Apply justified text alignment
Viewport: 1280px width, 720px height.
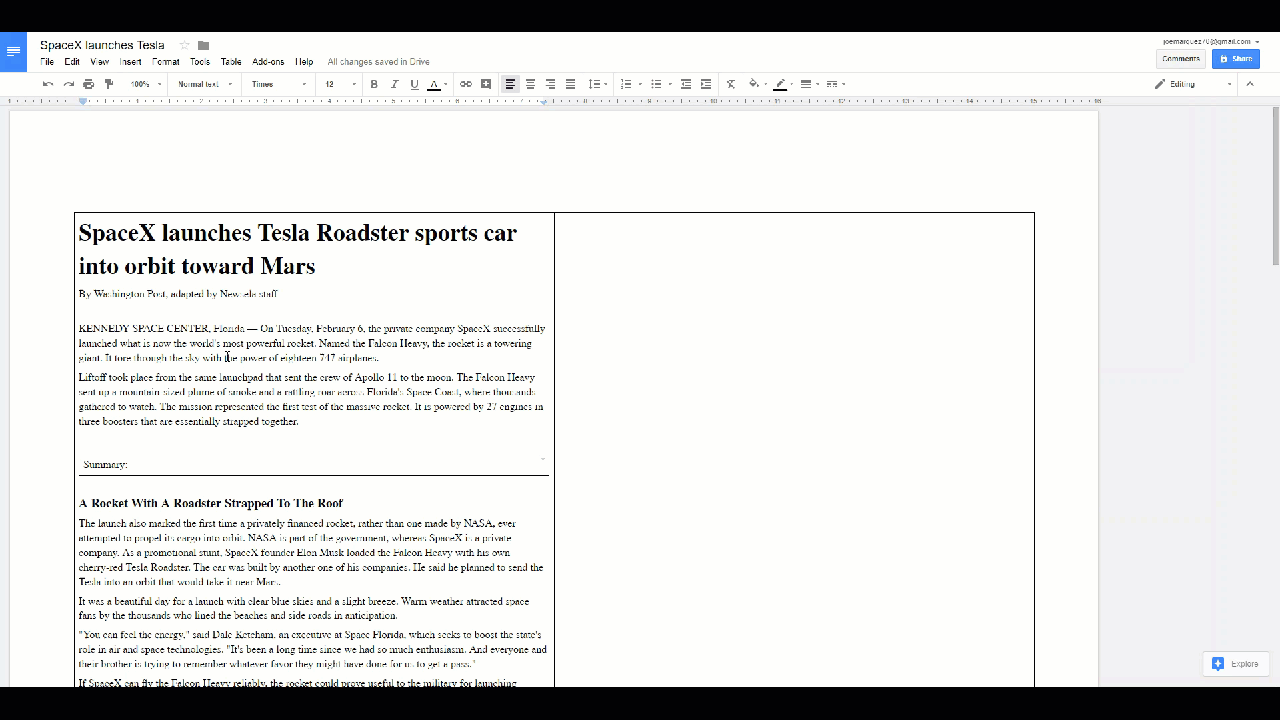point(570,84)
